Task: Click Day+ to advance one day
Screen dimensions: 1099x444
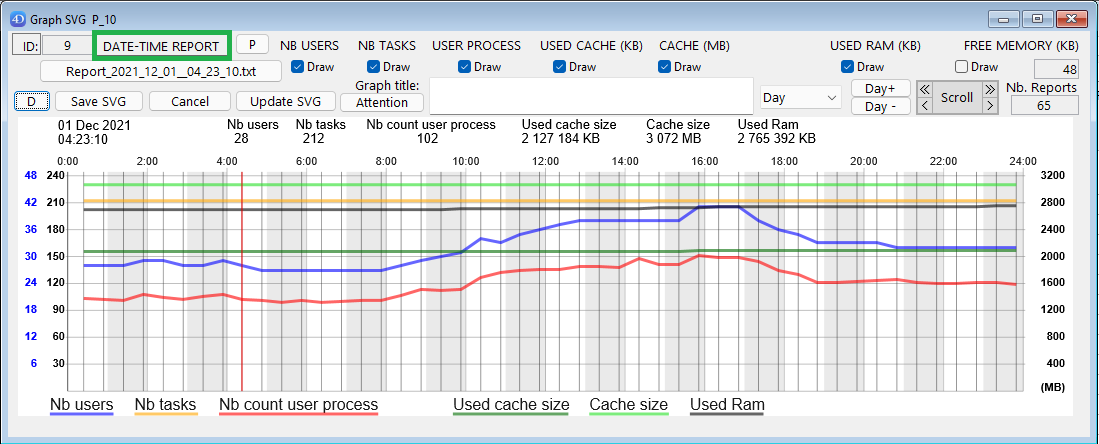Action: 880,88
